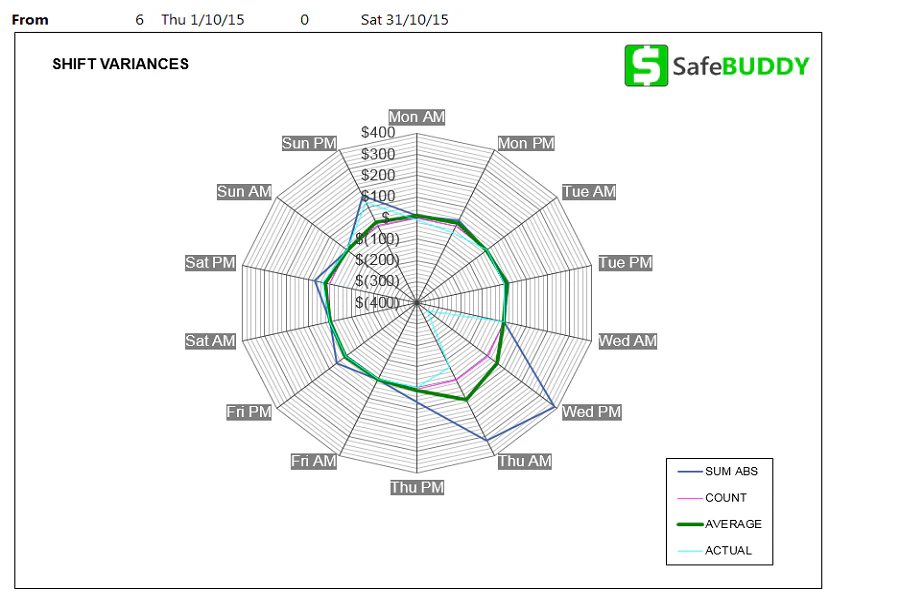This screenshot has width=900, height=600.
Task: Select the Mon AM axis label
Action: (x=416, y=117)
